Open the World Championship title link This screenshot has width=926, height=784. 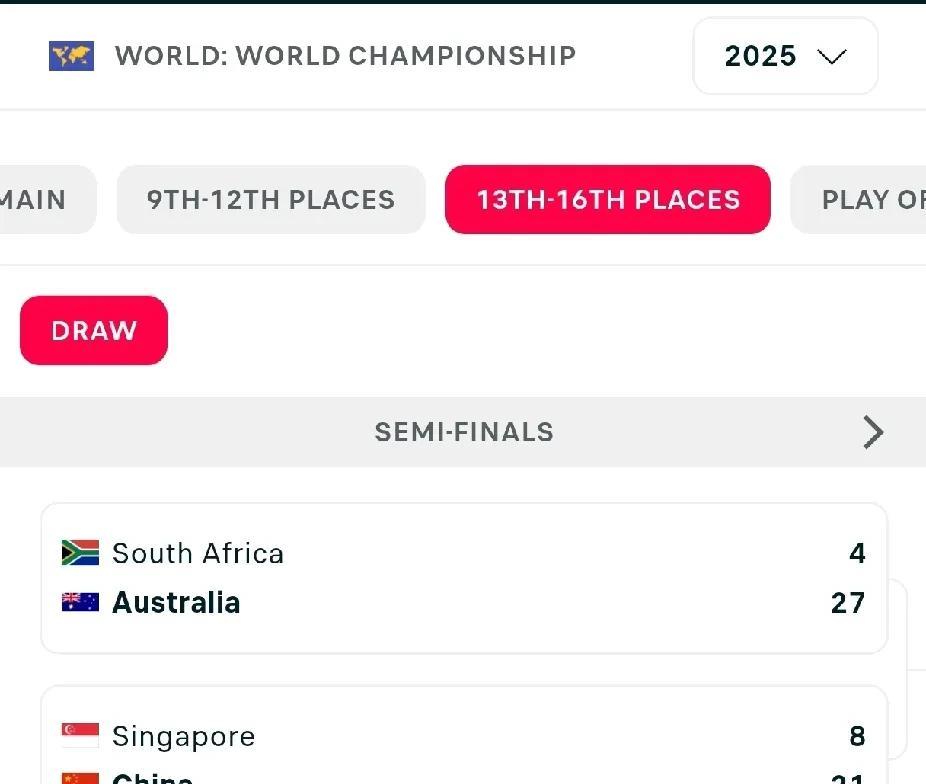(345, 56)
